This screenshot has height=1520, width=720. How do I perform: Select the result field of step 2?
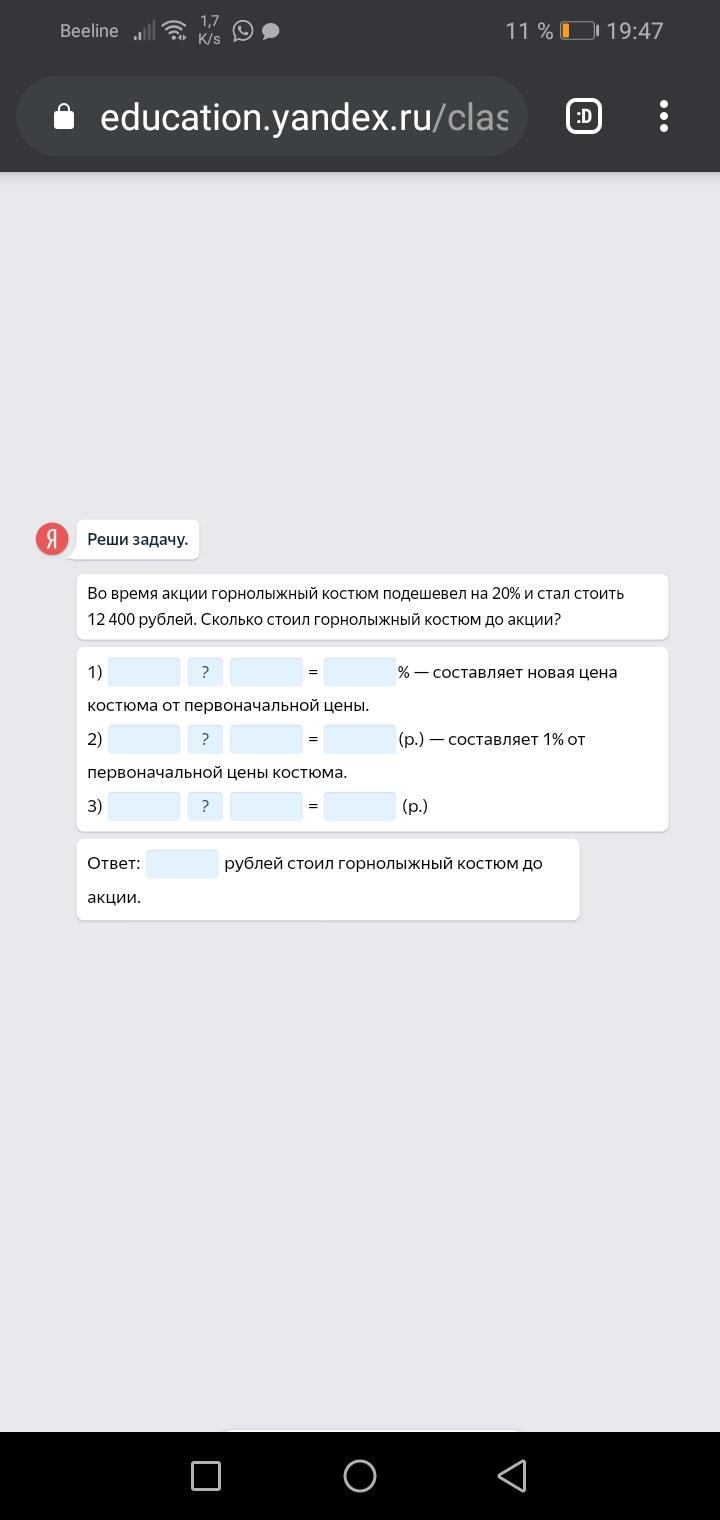[359, 739]
